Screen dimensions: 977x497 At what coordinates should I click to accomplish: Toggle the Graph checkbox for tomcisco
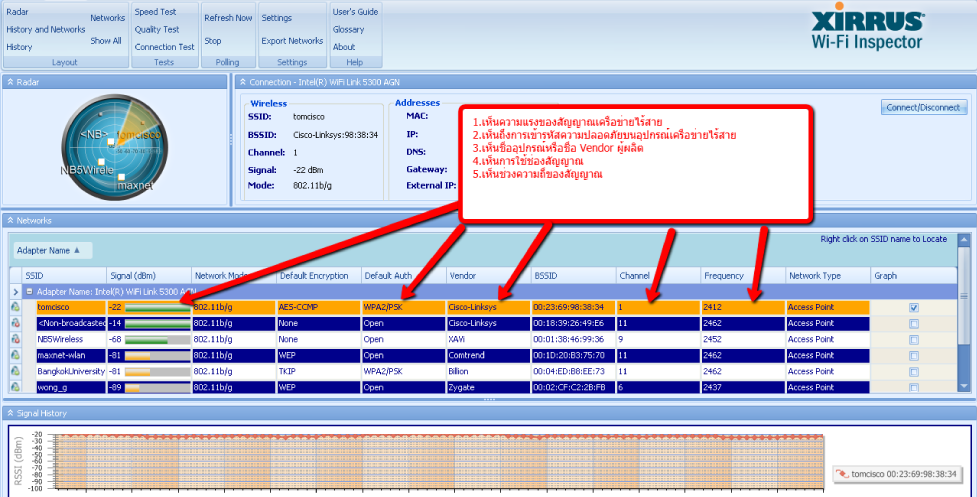pos(912,308)
